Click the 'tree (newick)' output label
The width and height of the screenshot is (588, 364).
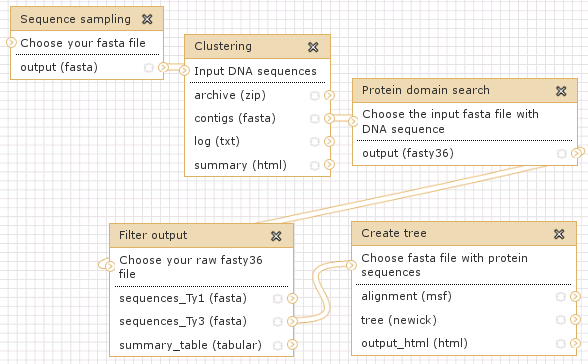point(399,320)
